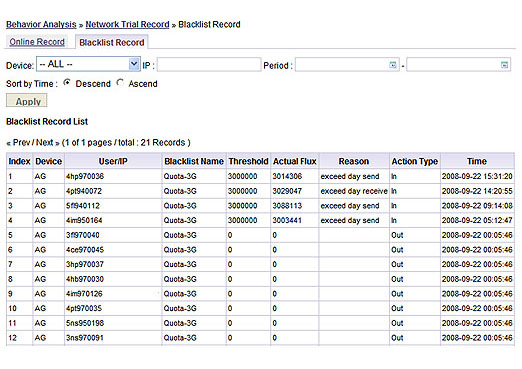Click the actual flux value 3088113

click(287, 206)
